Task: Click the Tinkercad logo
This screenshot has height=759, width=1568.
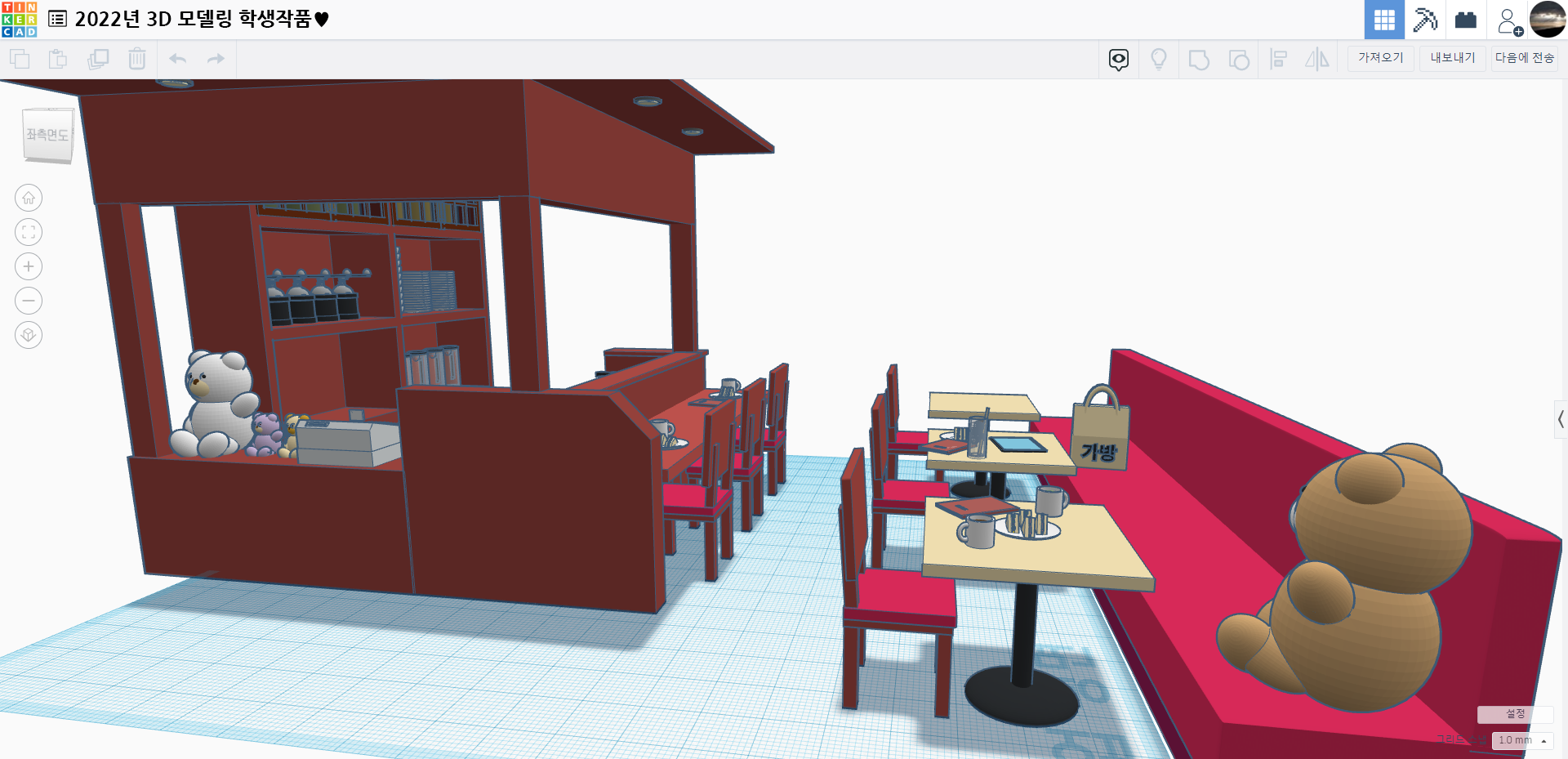Action: tap(20, 20)
